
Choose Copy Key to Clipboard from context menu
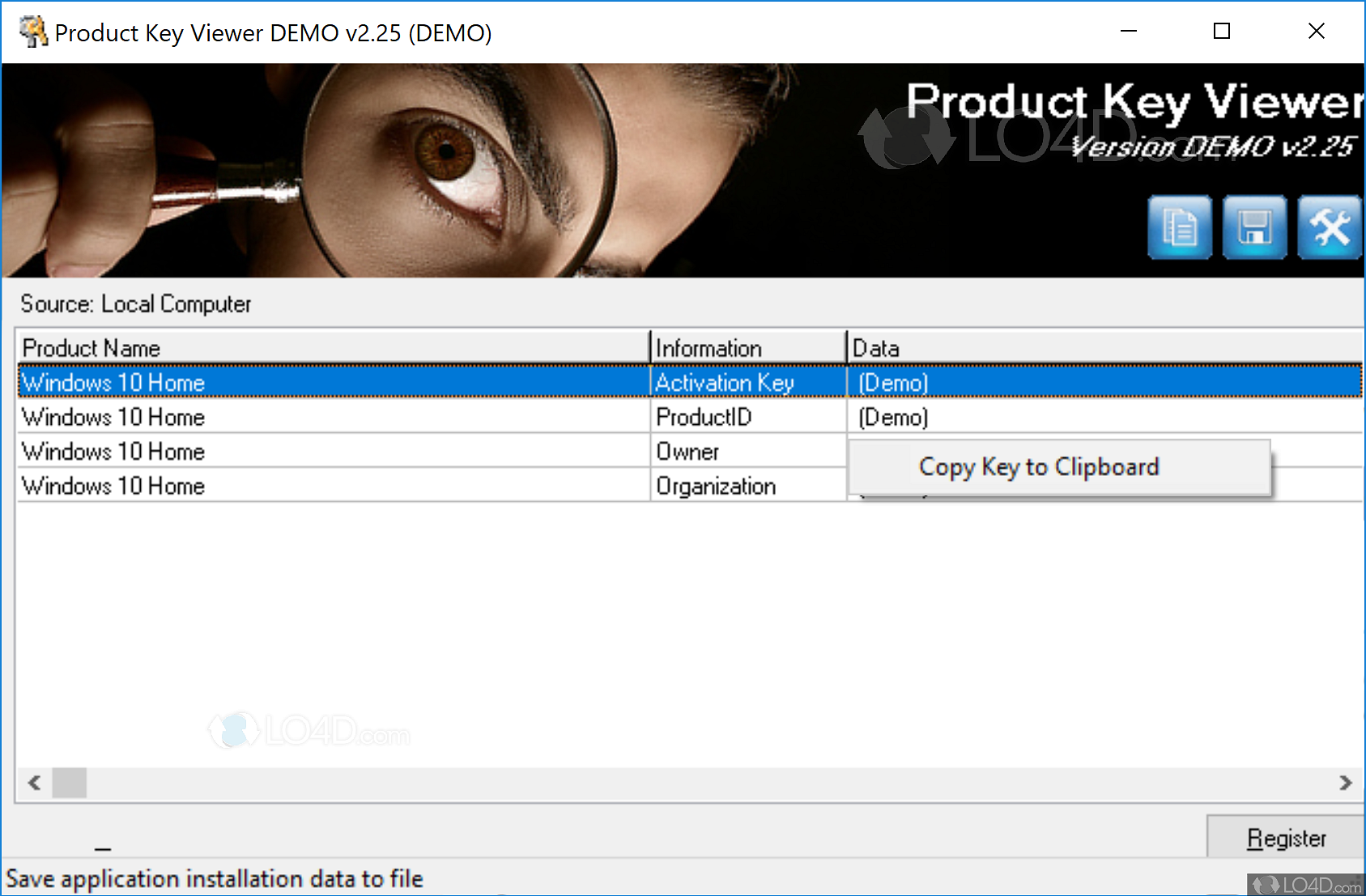click(1059, 467)
